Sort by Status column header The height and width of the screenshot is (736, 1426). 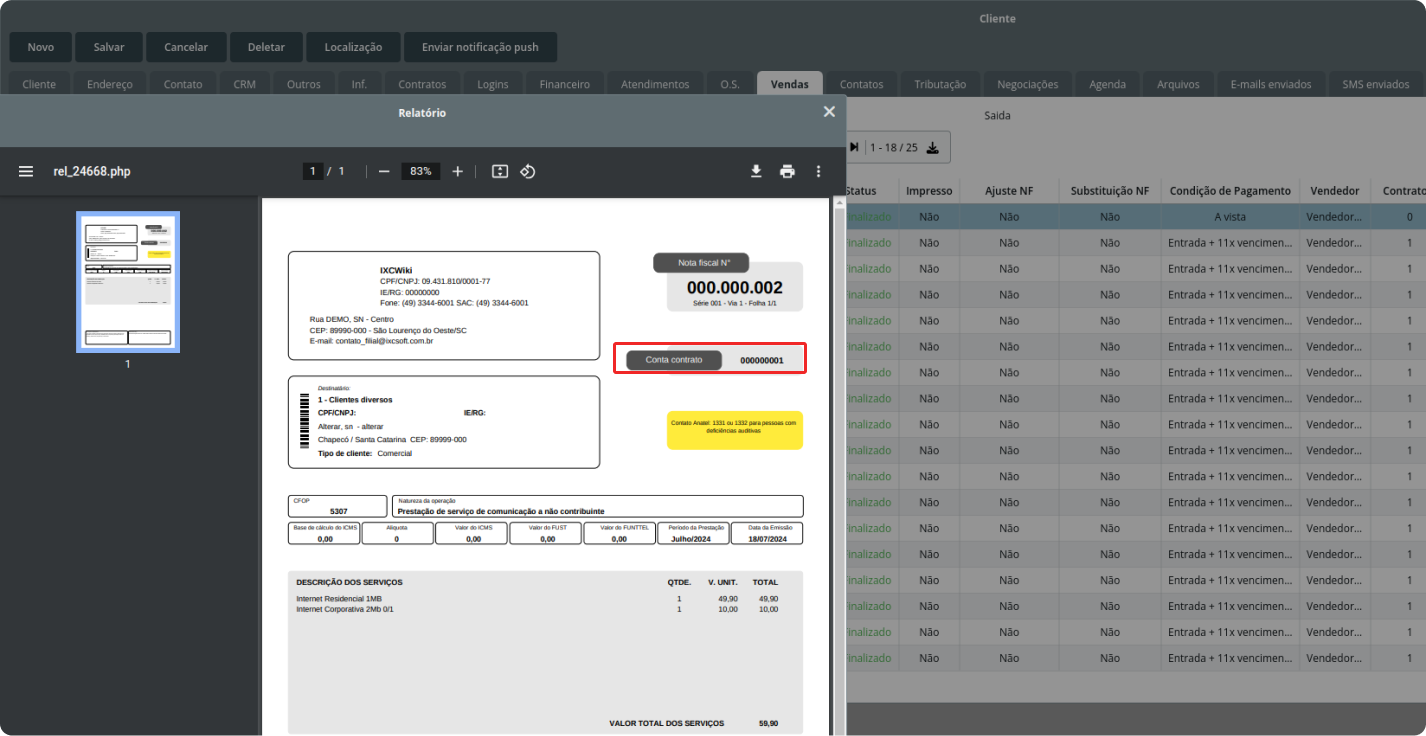861,191
